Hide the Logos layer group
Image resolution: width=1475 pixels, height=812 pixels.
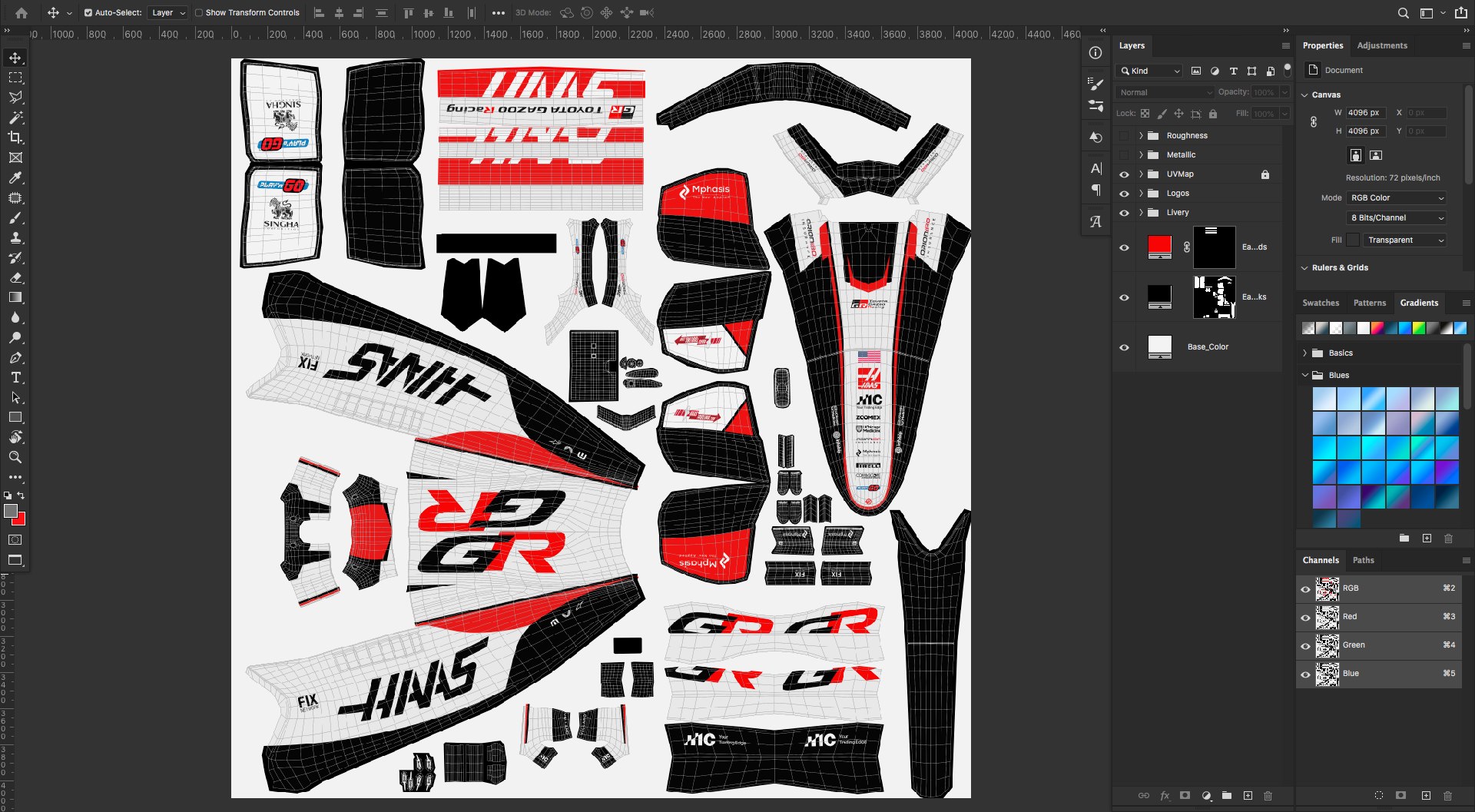[x=1124, y=194]
